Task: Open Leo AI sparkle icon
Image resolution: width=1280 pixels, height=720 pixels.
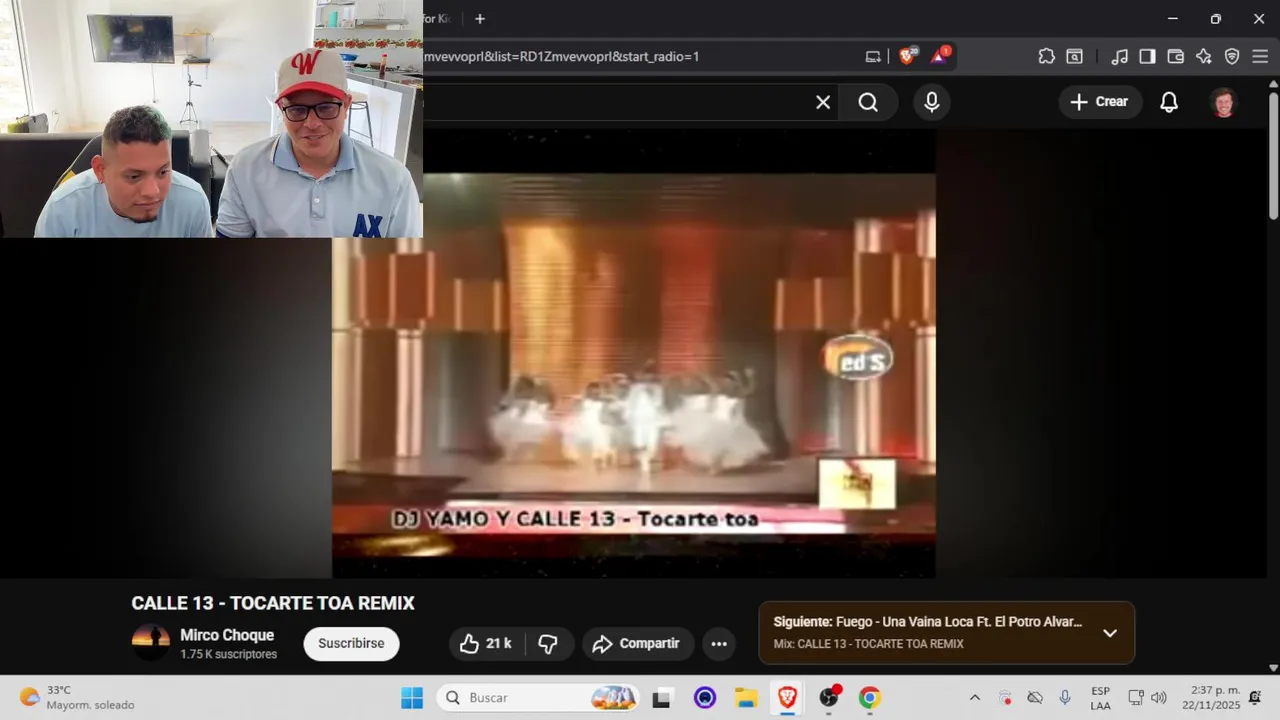Action: (1203, 57)
